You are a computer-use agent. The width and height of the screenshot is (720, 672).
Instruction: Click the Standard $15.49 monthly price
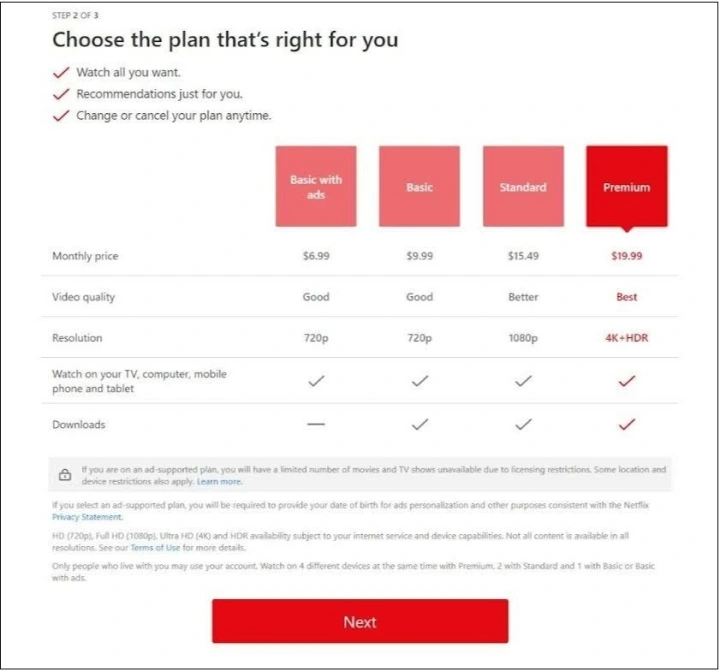(x=523, y=256)
